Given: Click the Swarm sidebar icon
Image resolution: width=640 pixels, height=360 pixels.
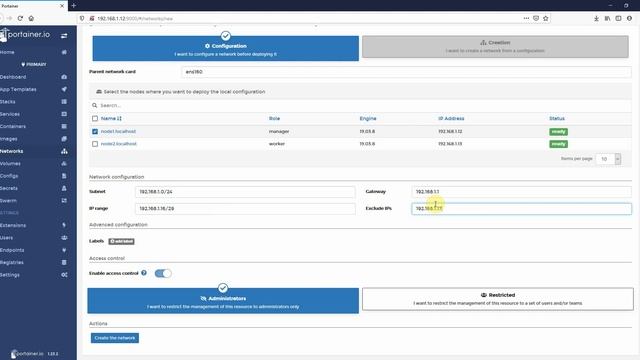Looking at the screenshot, I should [x=64, y=200].
